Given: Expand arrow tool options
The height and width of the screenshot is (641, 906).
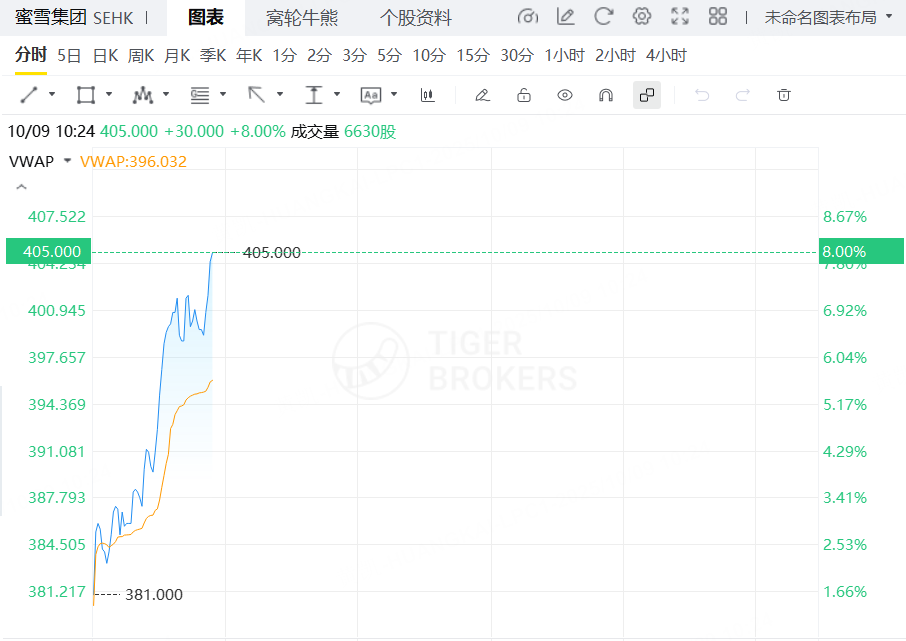Looking at the screenshot, I should 280,94.
